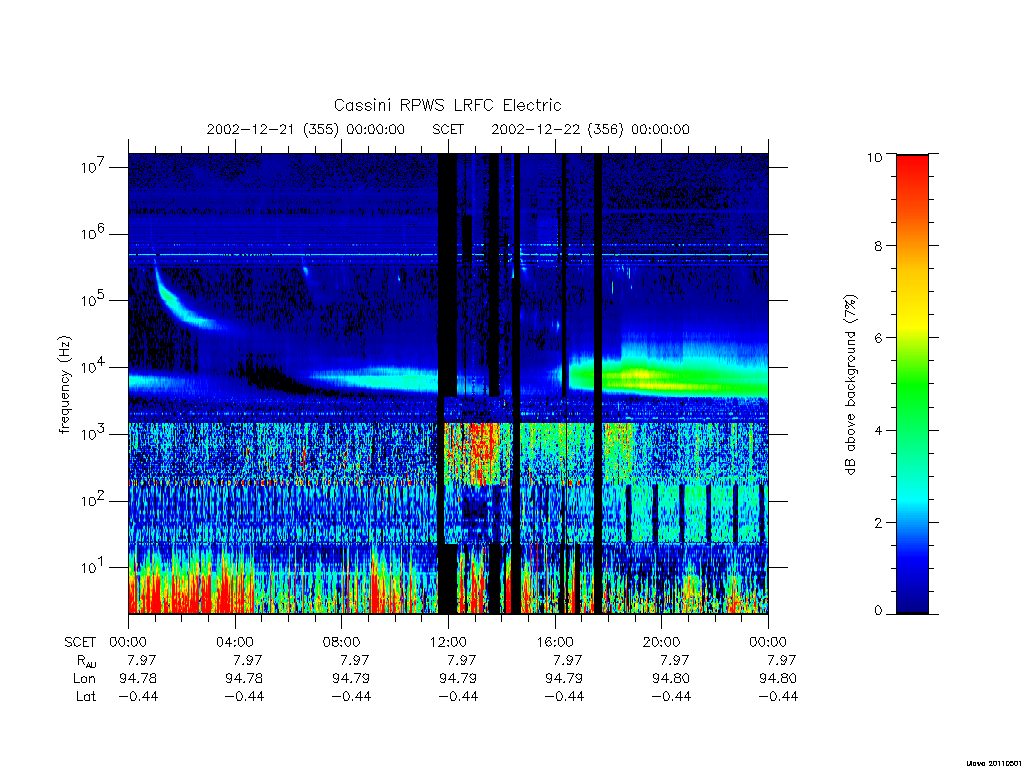This screenshot has width=1024, height=768.
Task: Pick the red region atop the color bar
Action: point(912,173)
